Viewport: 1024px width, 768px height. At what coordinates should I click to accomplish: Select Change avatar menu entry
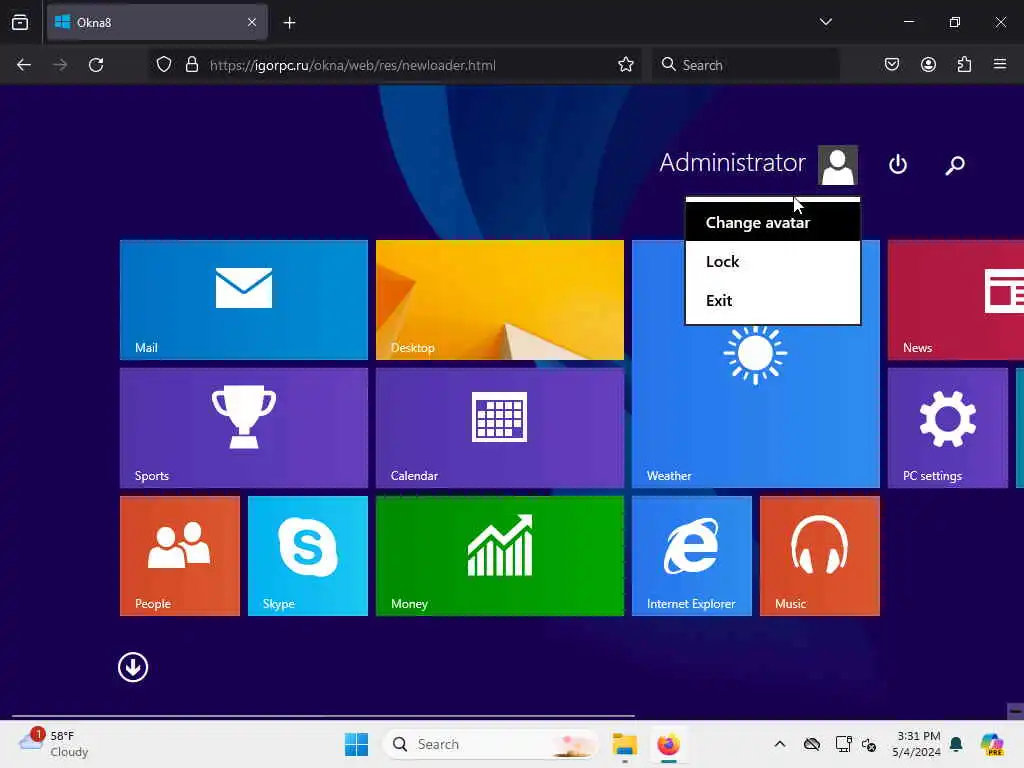773,222
